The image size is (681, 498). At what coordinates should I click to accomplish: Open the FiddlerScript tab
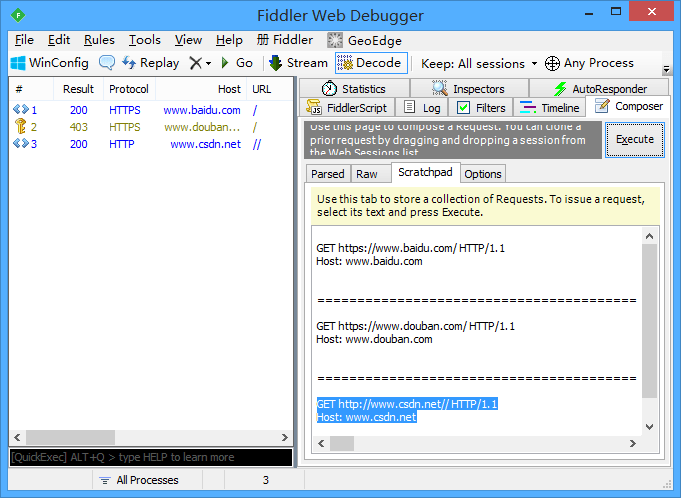tap(347, 108)
